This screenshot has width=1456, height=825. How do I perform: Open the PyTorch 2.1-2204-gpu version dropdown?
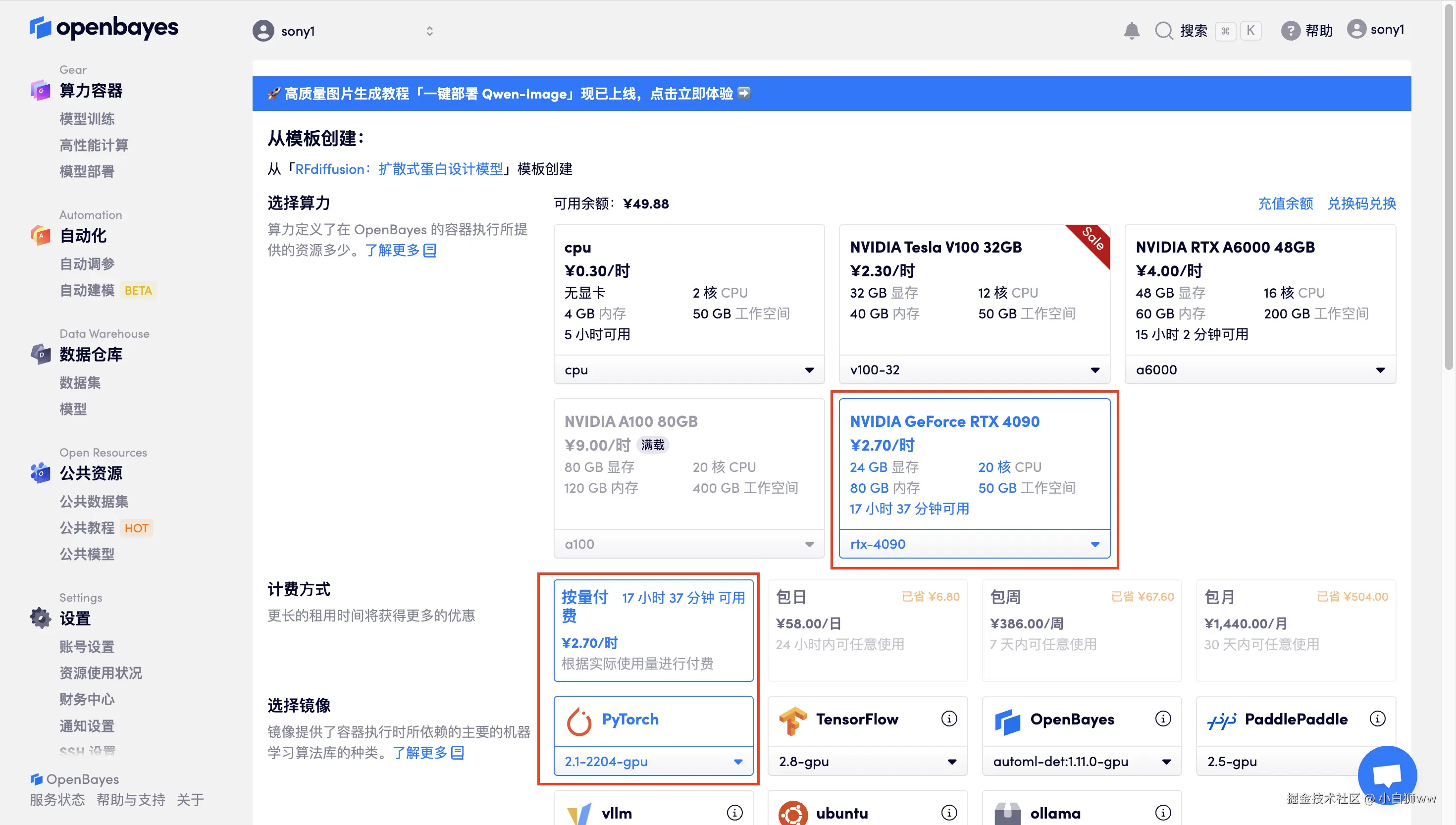point(653,762)
